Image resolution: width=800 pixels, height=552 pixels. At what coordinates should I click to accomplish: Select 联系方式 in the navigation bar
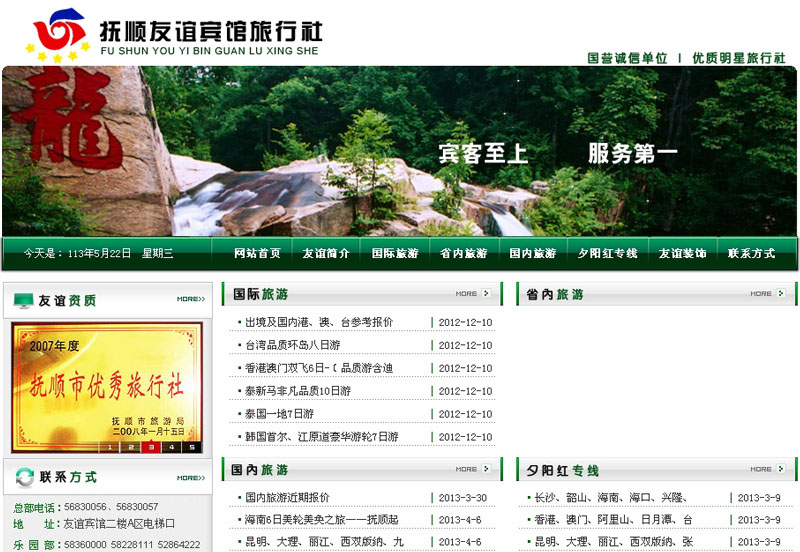751,254
